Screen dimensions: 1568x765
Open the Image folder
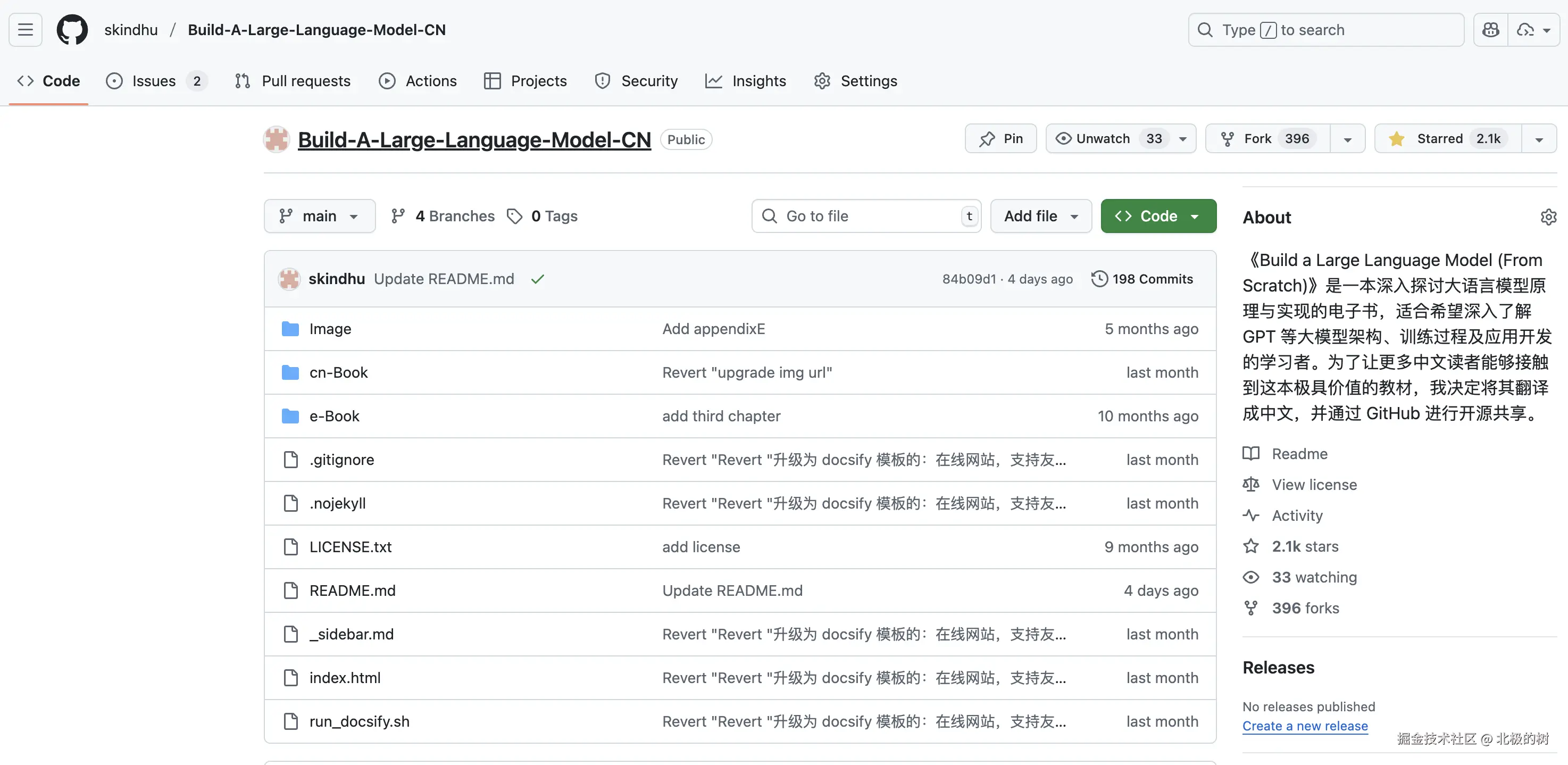point(330,329)
